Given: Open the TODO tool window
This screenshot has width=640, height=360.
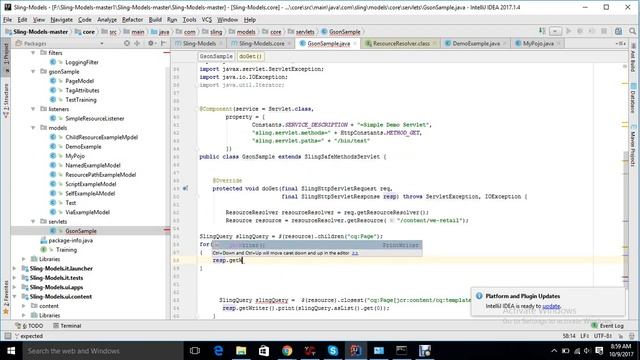Looking at the screenshot, I should coord(29,325).
